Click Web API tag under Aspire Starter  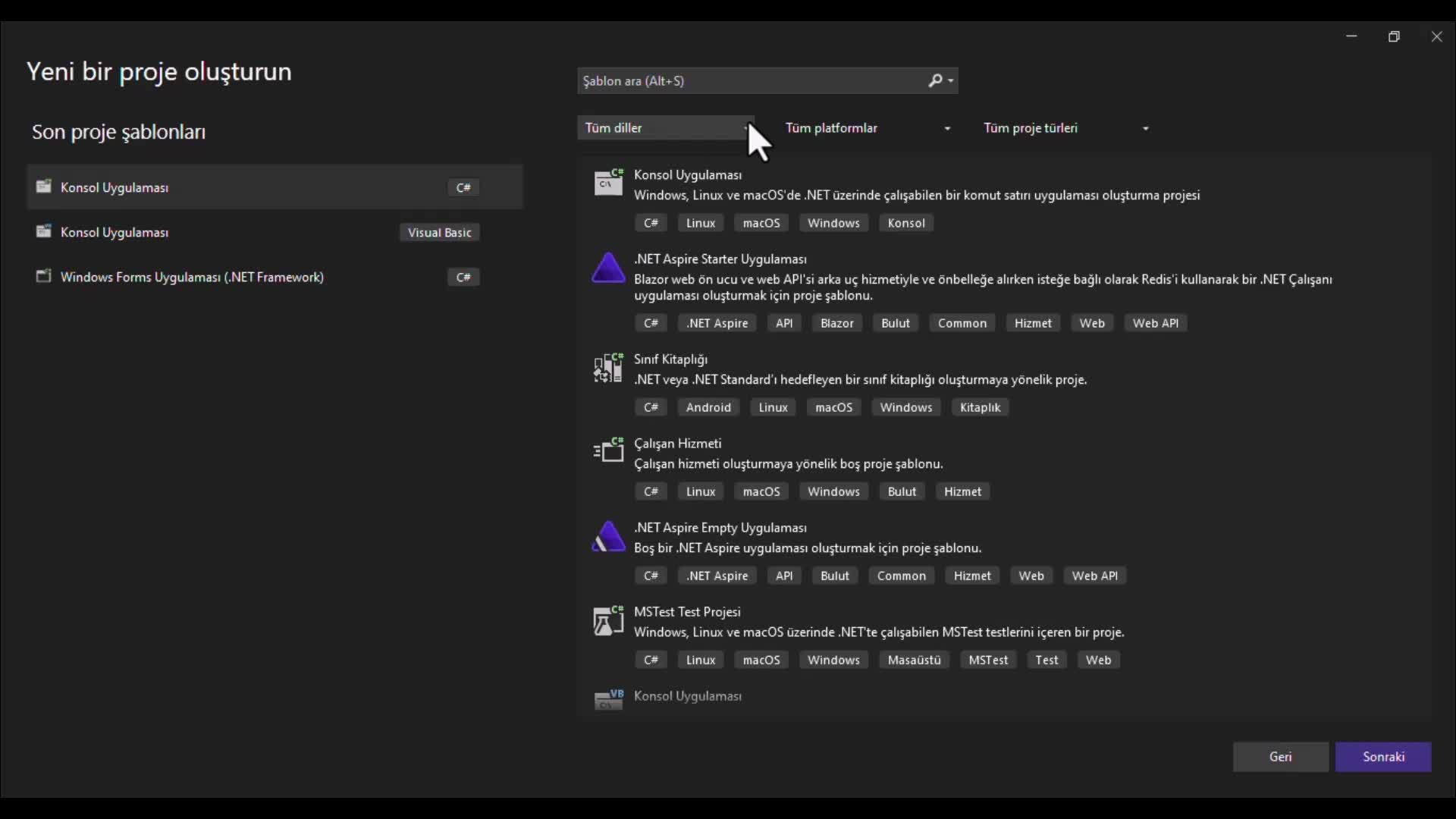click(1156, 323)
